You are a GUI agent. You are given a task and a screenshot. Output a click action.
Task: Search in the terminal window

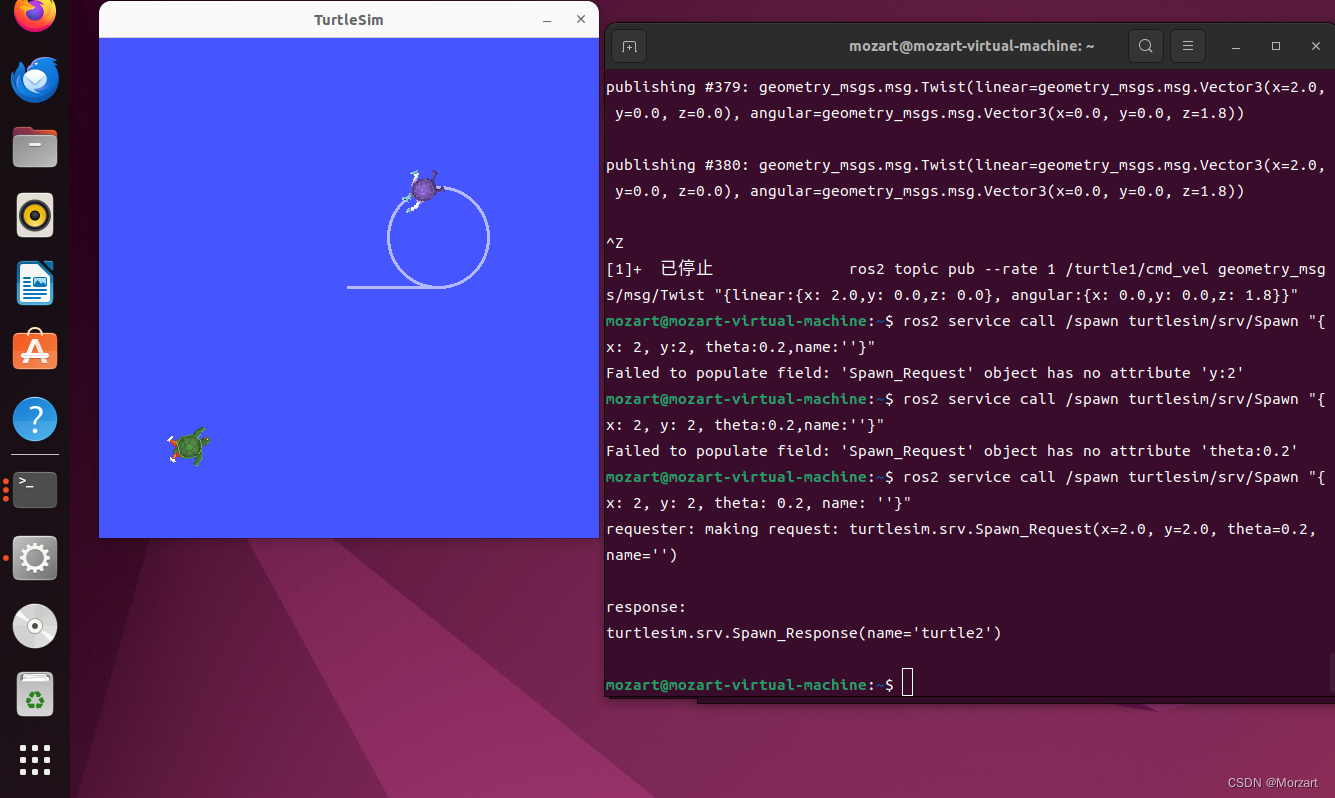[1146, 46]
